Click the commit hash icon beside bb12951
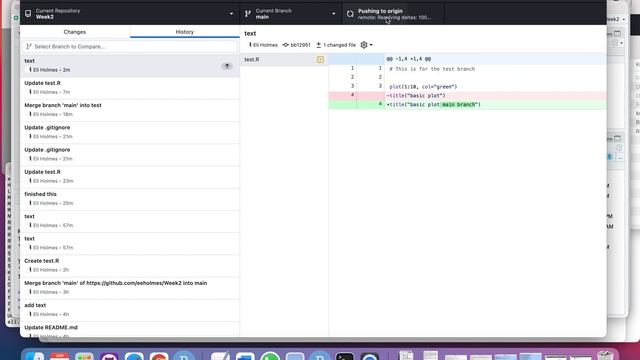Screen dimensions: 640x360 point(286,45)
